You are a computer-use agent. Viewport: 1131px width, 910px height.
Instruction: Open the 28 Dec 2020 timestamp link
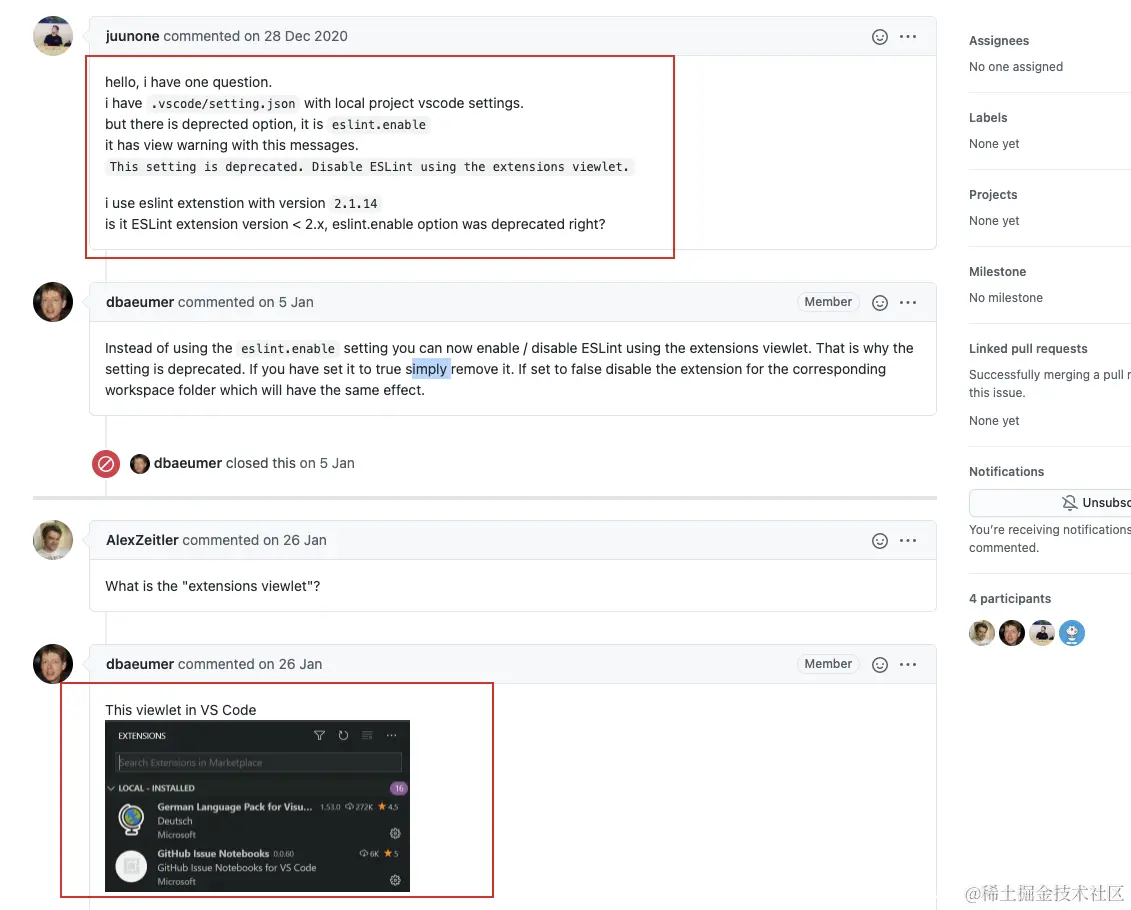[306, 36]
